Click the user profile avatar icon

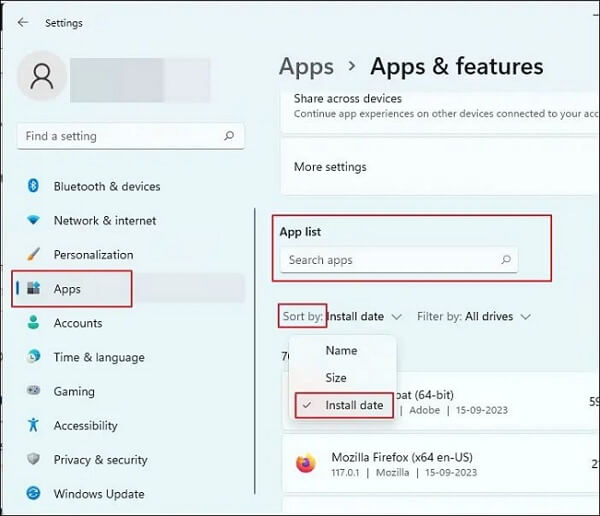[42, 80]
